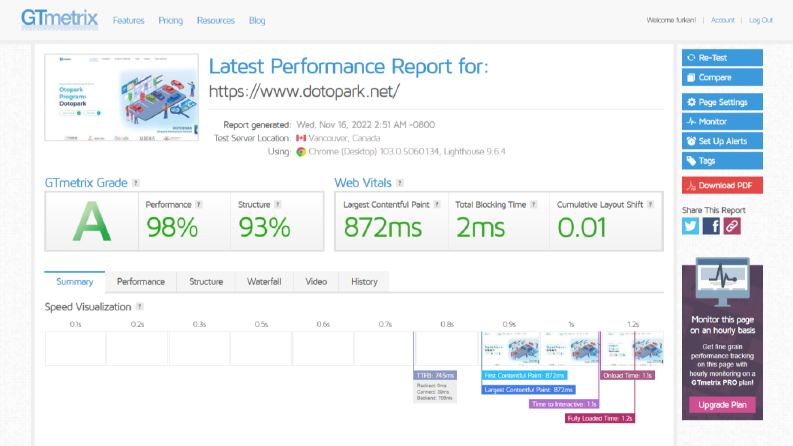Click the 0.9s filmstrip frame
The height and width of the screenshot is (446, 793).
pyautogui.click(x=510, y=348)
